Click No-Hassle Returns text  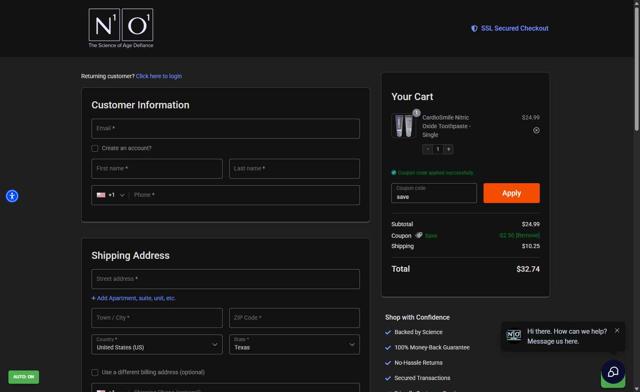[x=418, y=363]
